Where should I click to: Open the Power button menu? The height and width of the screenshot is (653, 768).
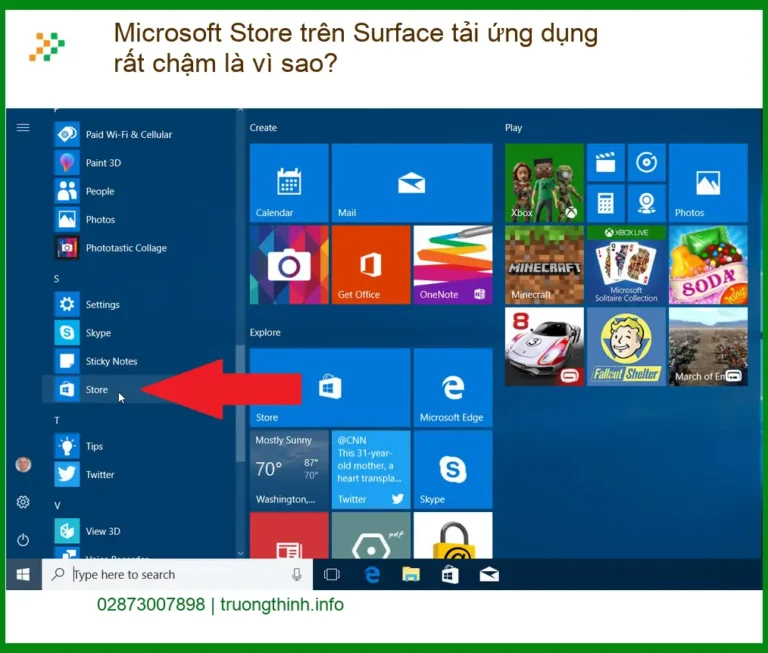(x=23, y=540)
